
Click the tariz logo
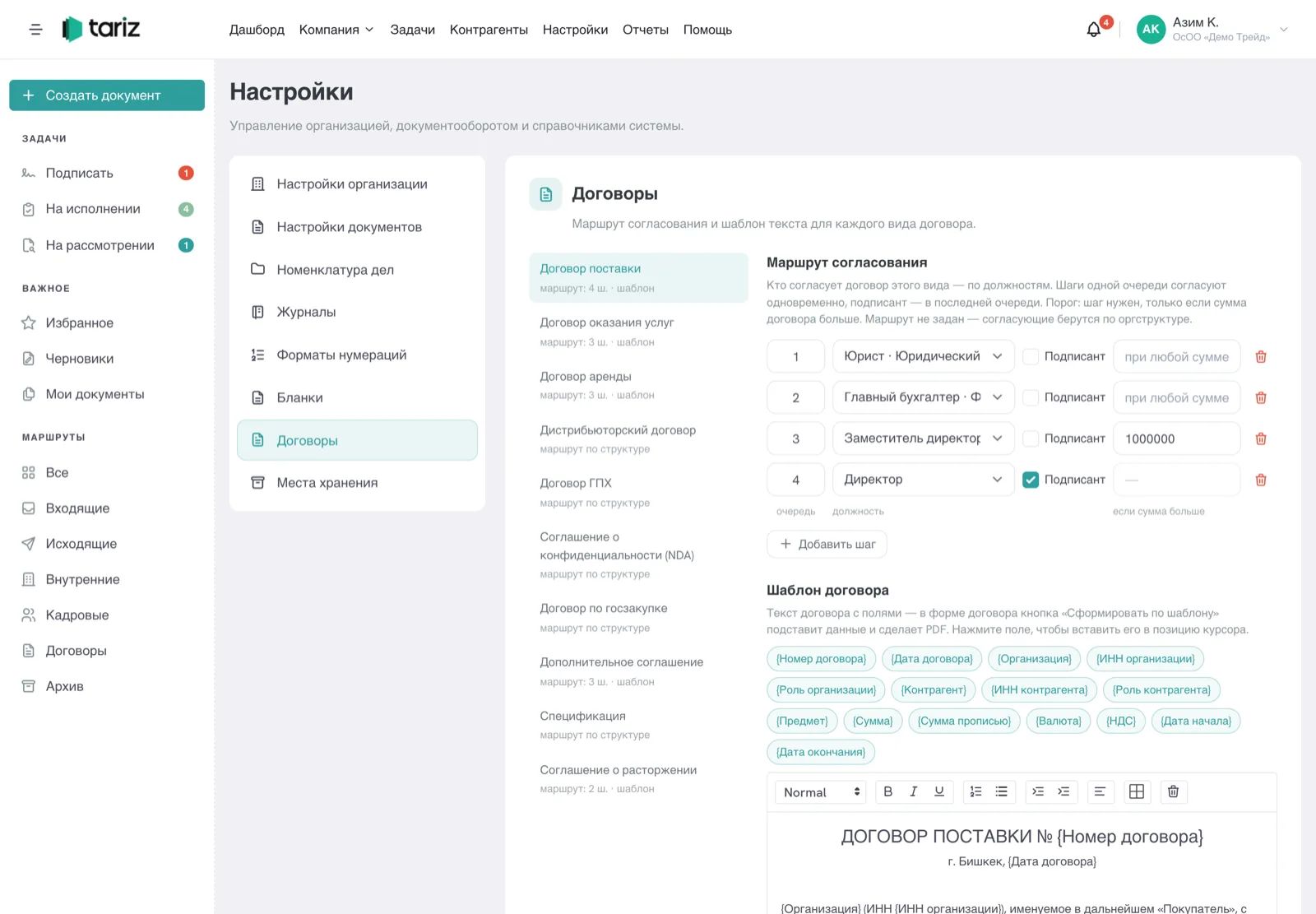coord(101,29)
